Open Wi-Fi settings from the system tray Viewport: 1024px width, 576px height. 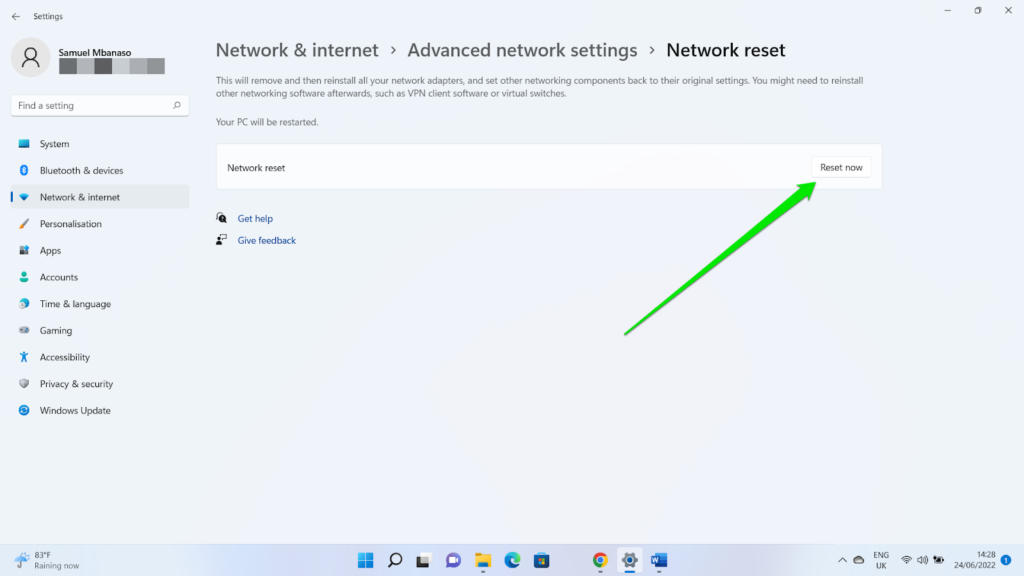(906, 560)
